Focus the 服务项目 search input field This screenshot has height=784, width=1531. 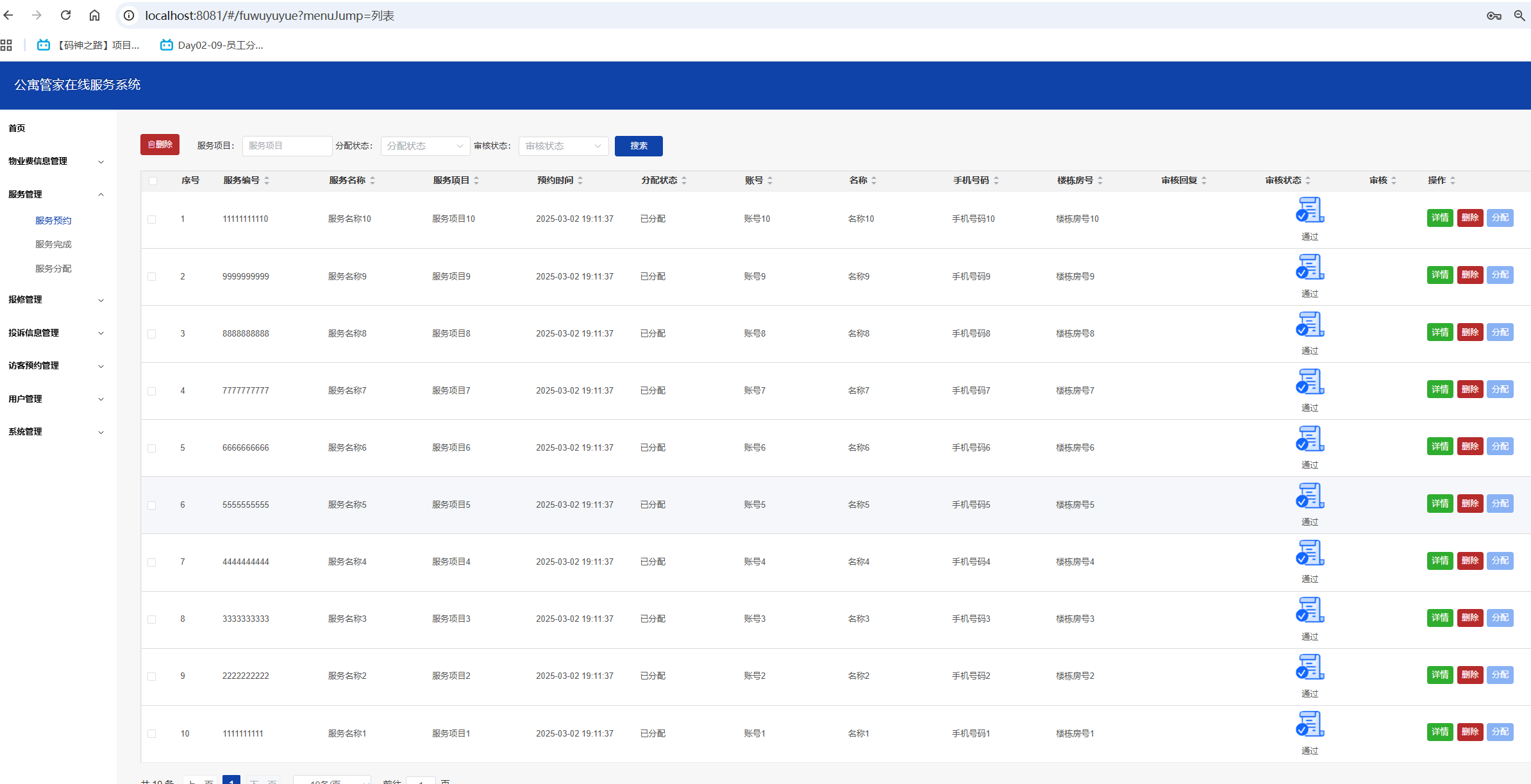[287, 146]
